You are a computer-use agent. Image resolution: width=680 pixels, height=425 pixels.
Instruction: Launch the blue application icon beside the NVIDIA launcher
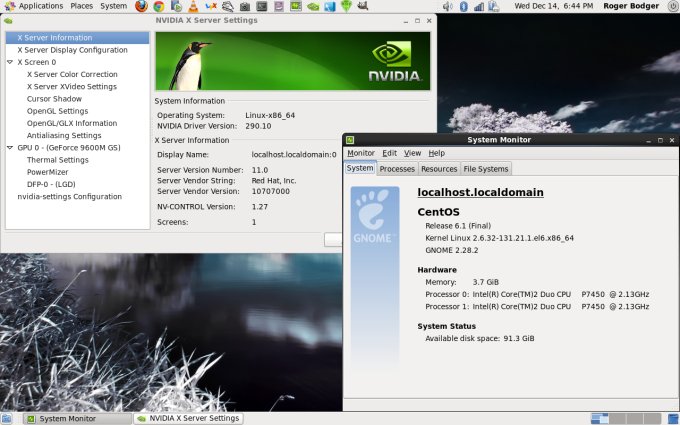coord(330,6)
